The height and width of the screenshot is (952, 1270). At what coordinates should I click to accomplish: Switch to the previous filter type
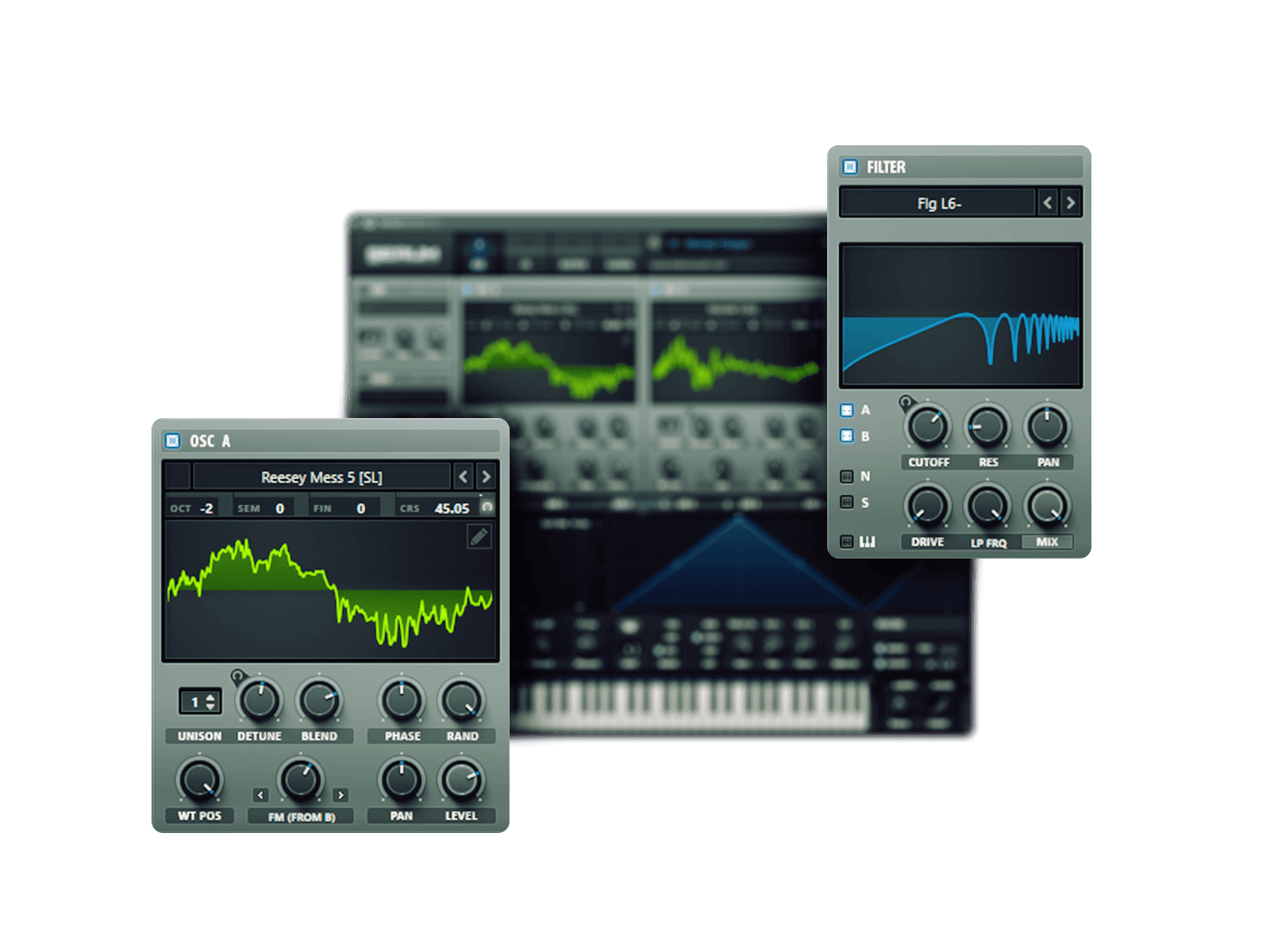pos(1048,203)
